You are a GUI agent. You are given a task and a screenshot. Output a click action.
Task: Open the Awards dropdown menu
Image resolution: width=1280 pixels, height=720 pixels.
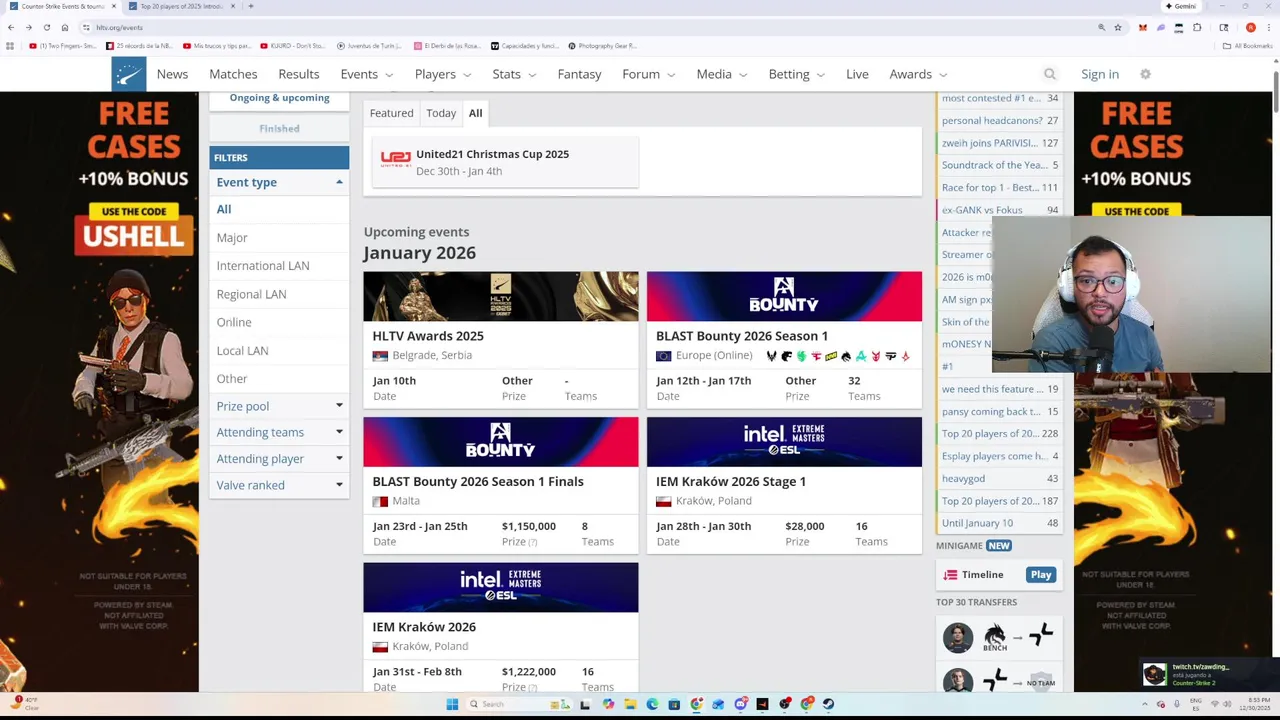click(x=918, y=74)
